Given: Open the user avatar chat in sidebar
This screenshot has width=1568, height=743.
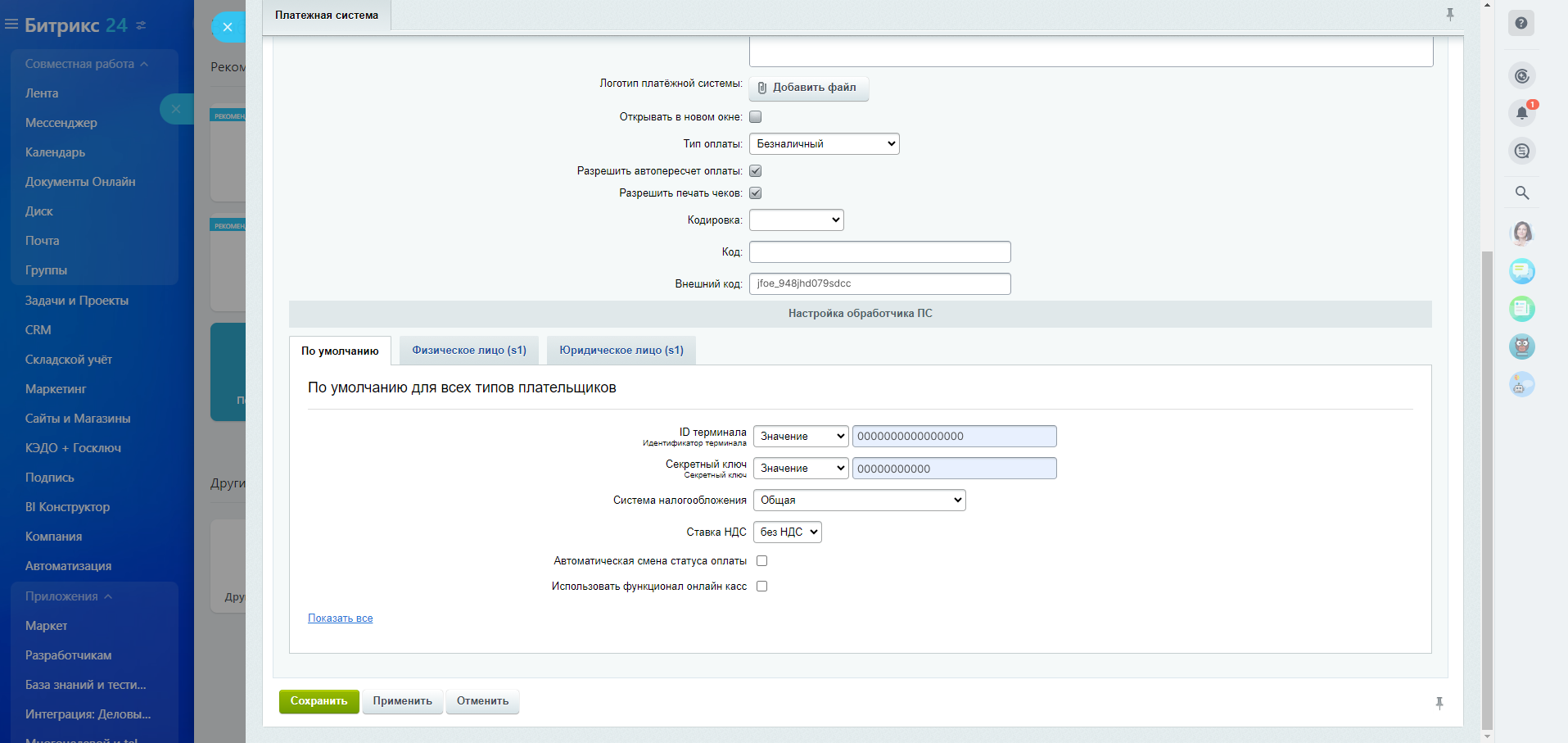Looking at the screenshot, I should point(1521,233).
